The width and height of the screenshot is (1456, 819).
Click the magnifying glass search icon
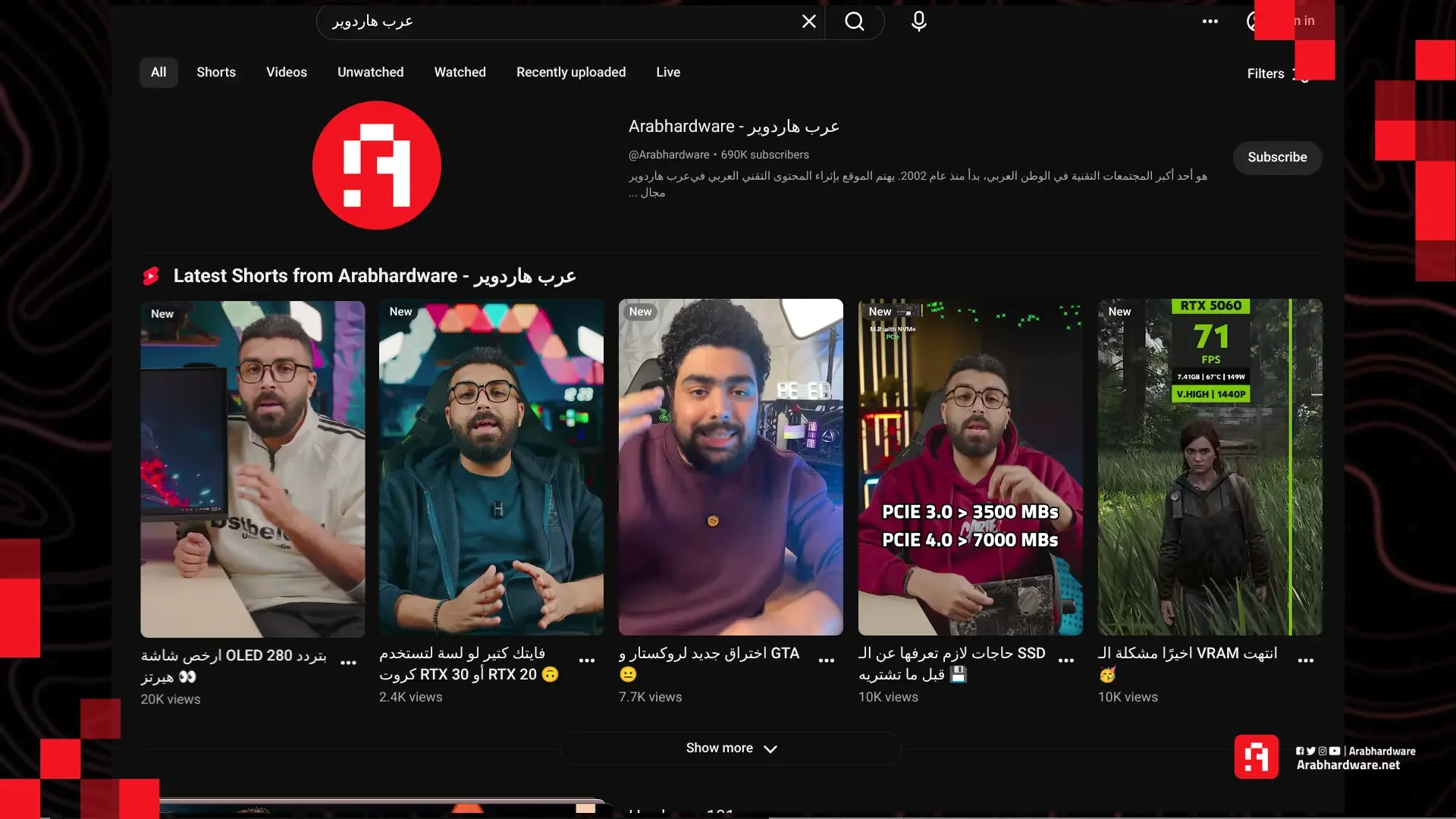(855, 21)
